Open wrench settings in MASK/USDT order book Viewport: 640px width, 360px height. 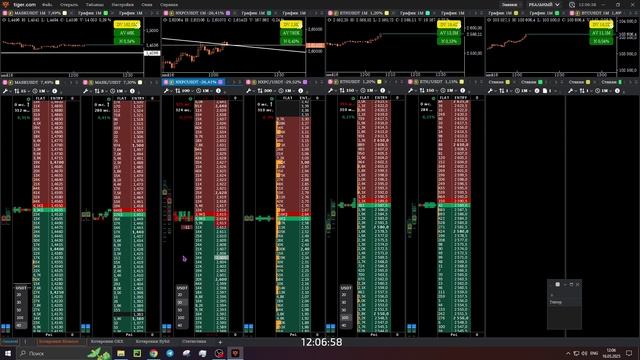click(86, 91)
